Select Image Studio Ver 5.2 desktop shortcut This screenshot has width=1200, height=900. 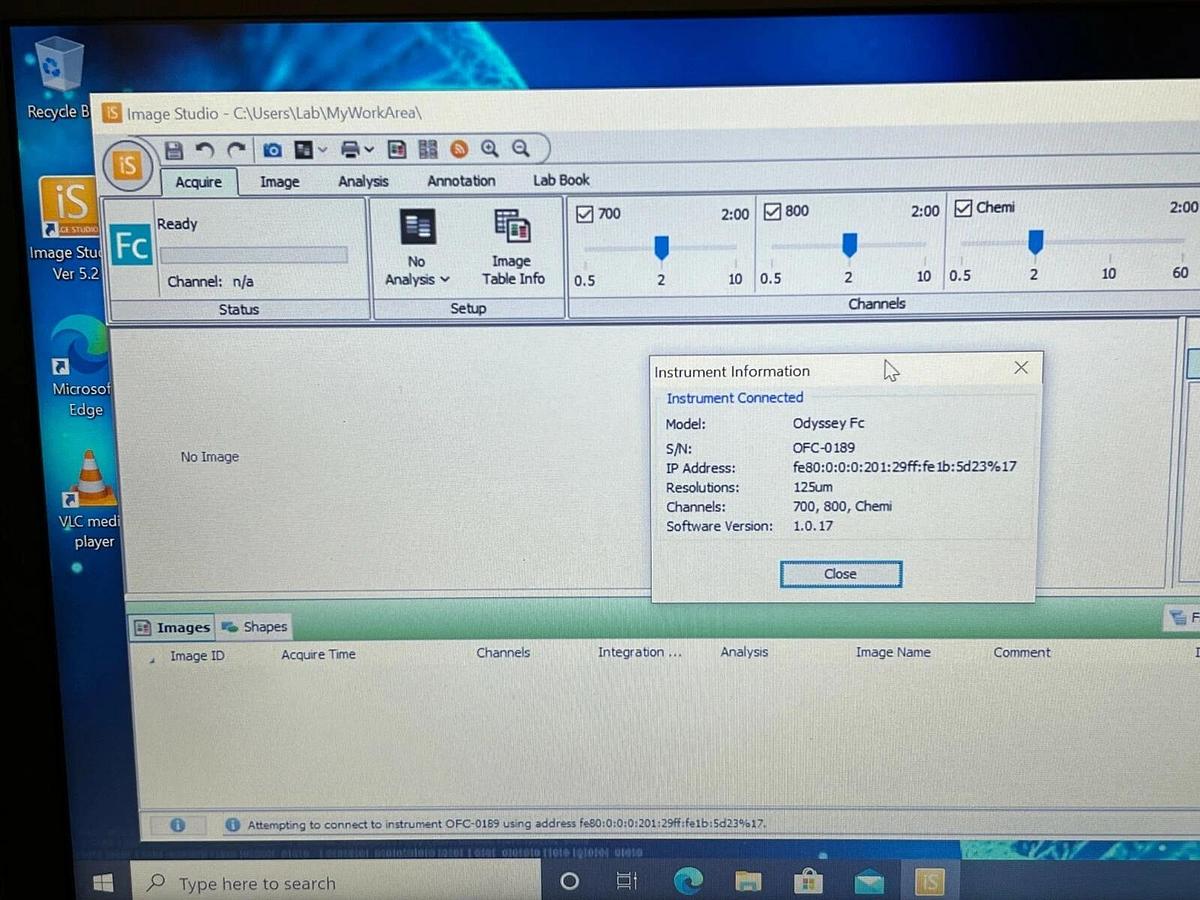click(67, 229)
